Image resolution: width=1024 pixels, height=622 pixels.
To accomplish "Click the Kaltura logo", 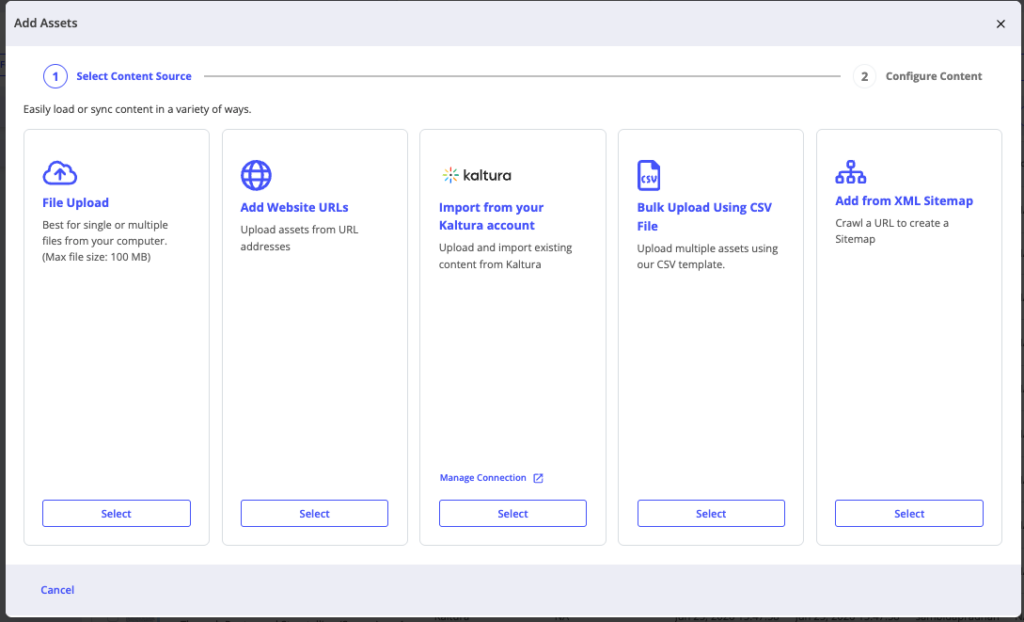I will point(477,175).
